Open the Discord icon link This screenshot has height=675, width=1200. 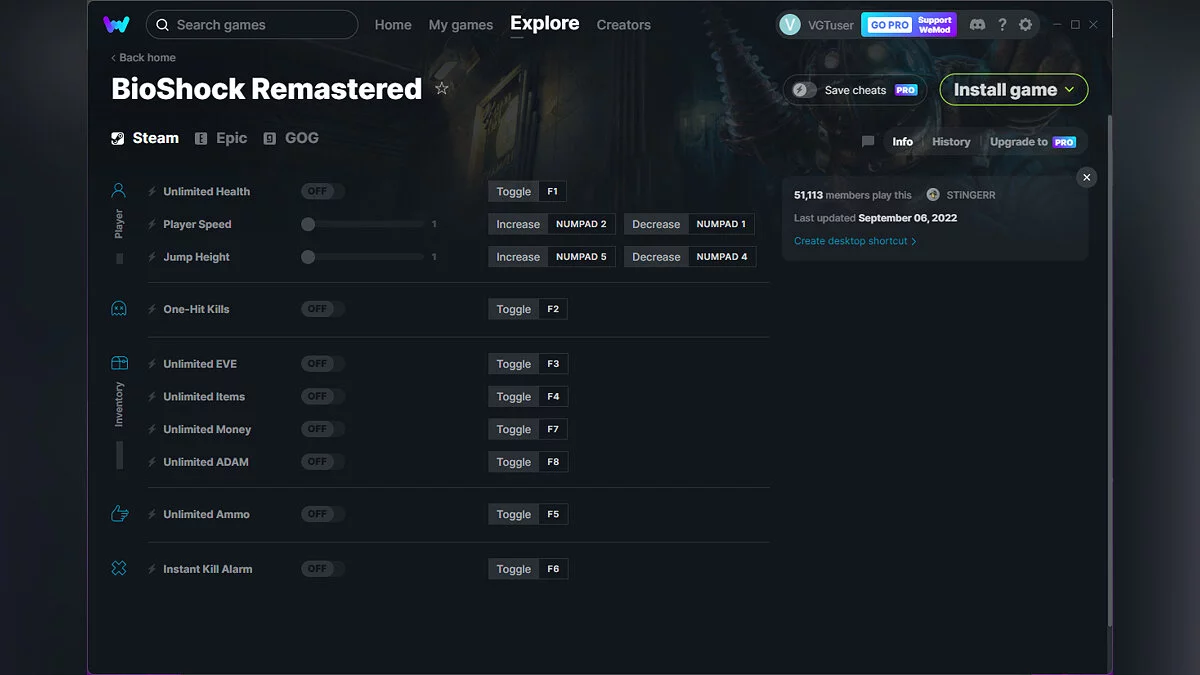point(977,24)
